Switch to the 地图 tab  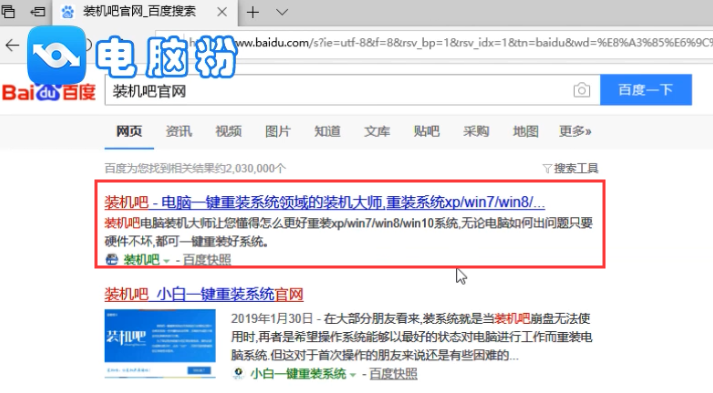coord(526,131)
